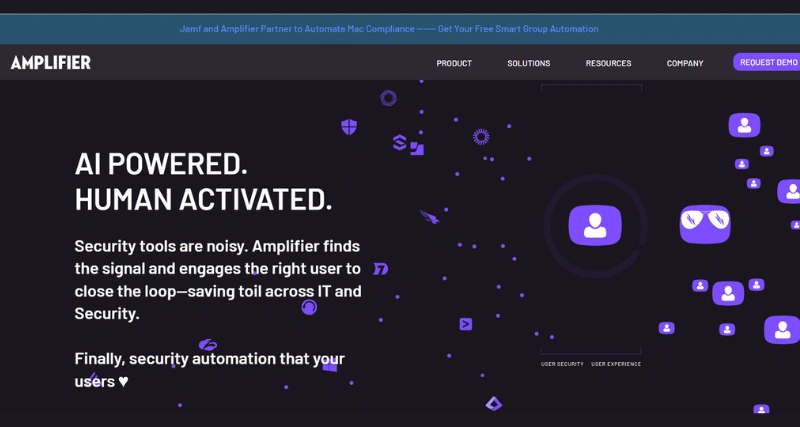Click the terminal prompt icon

(465, 324)
